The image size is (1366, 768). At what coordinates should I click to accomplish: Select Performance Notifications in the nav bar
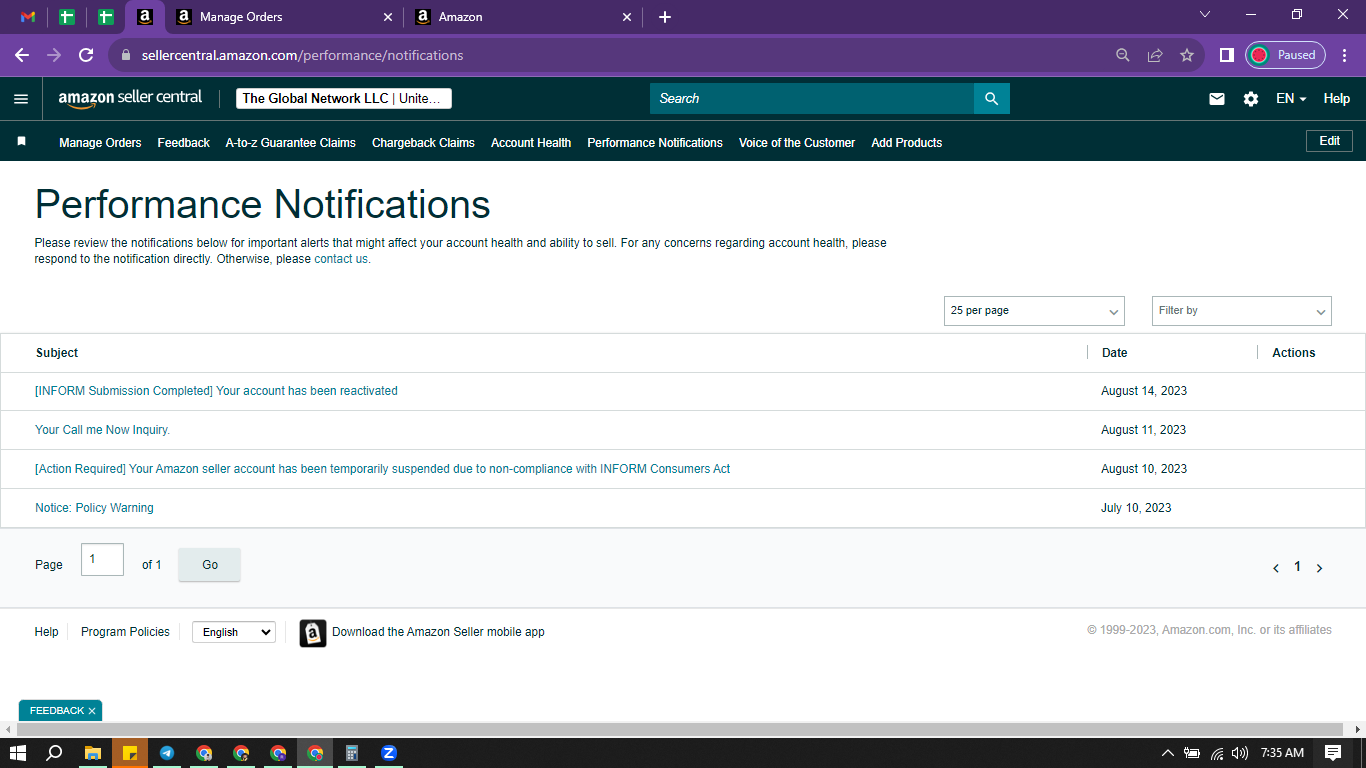655,143
